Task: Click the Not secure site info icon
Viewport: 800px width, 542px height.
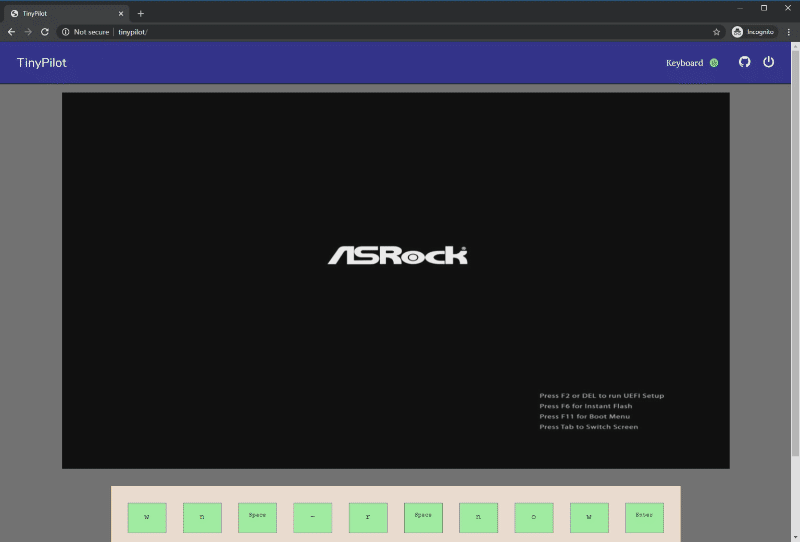Action: tap(66, 32)
